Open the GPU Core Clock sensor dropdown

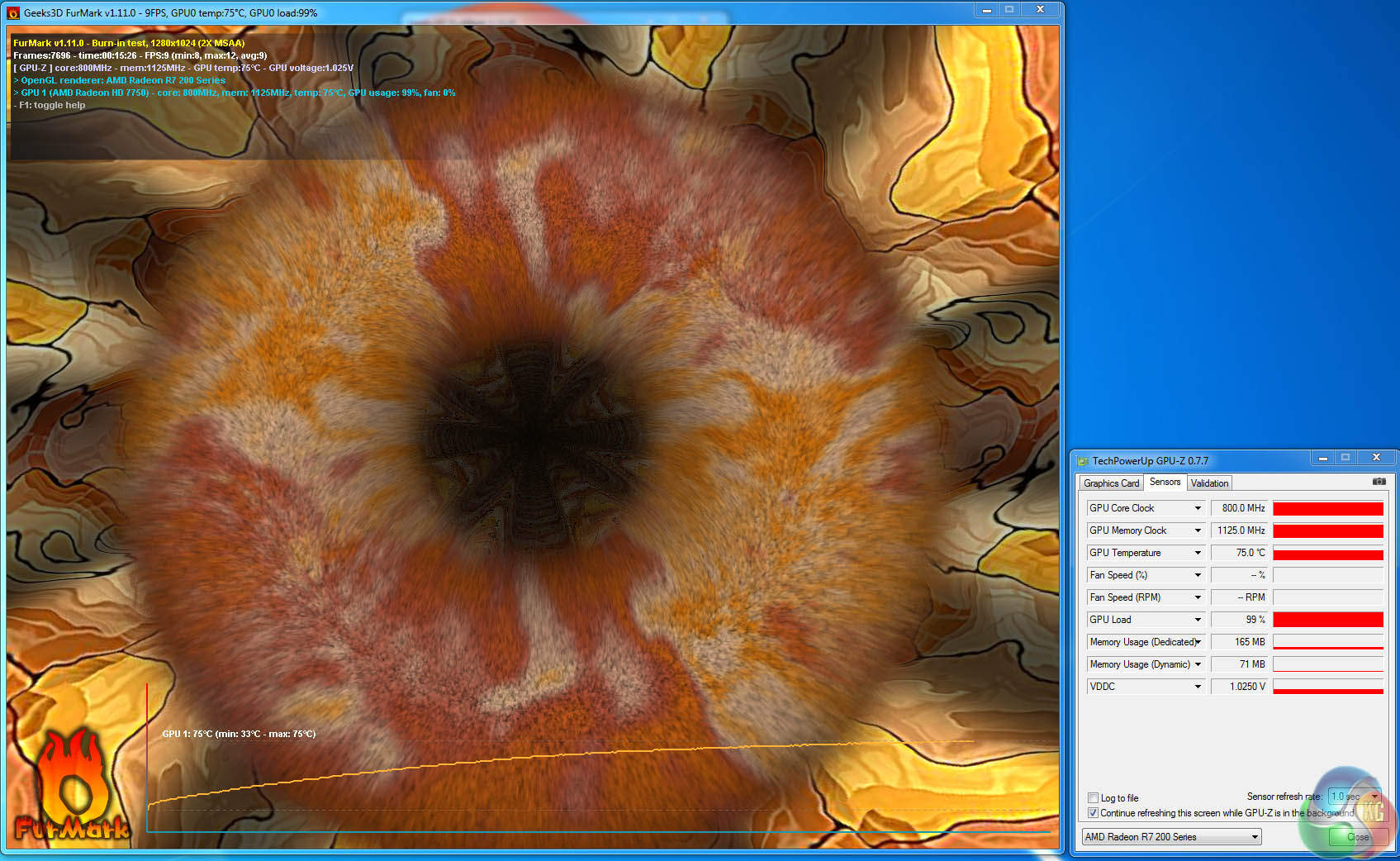click(1198, 508)
